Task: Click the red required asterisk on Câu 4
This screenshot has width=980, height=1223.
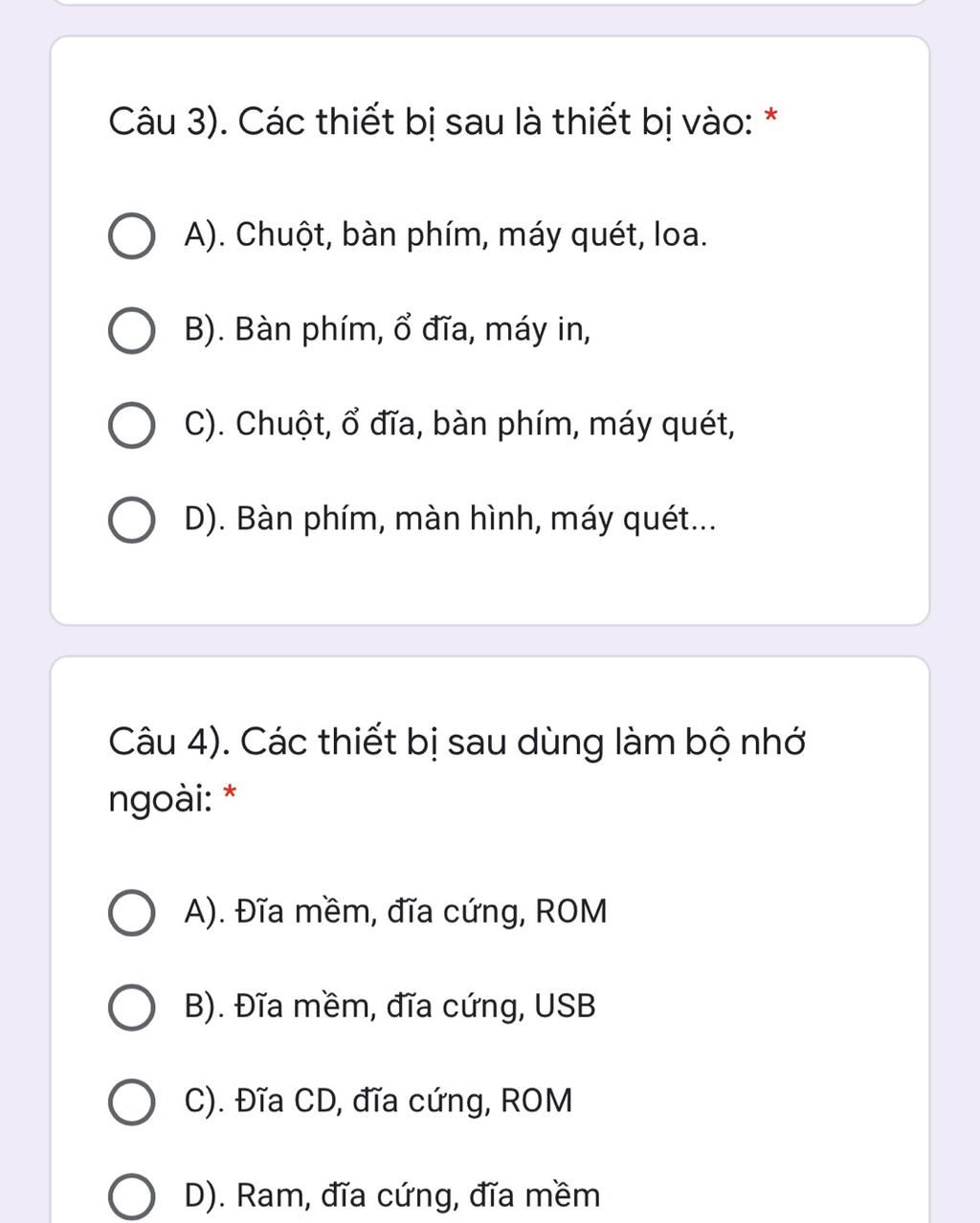Action: click(x=230, y=793)
